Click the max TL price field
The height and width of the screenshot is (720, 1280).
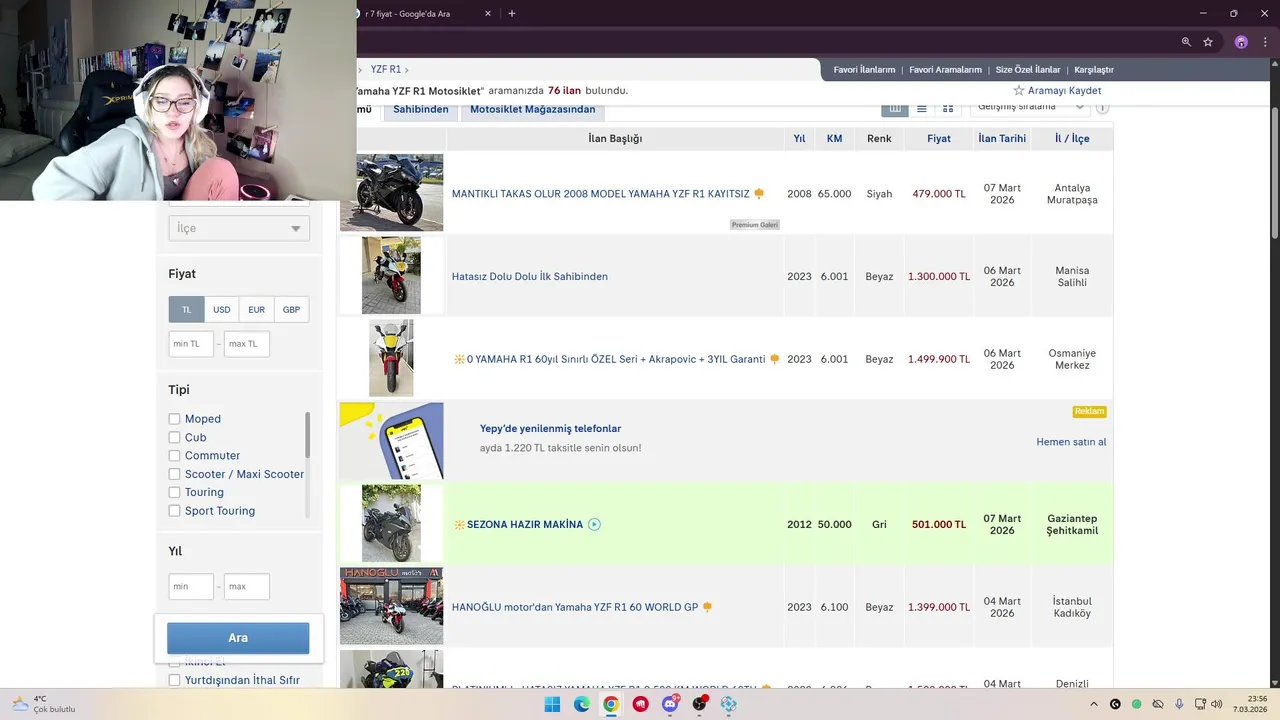(x=247, y=344)
